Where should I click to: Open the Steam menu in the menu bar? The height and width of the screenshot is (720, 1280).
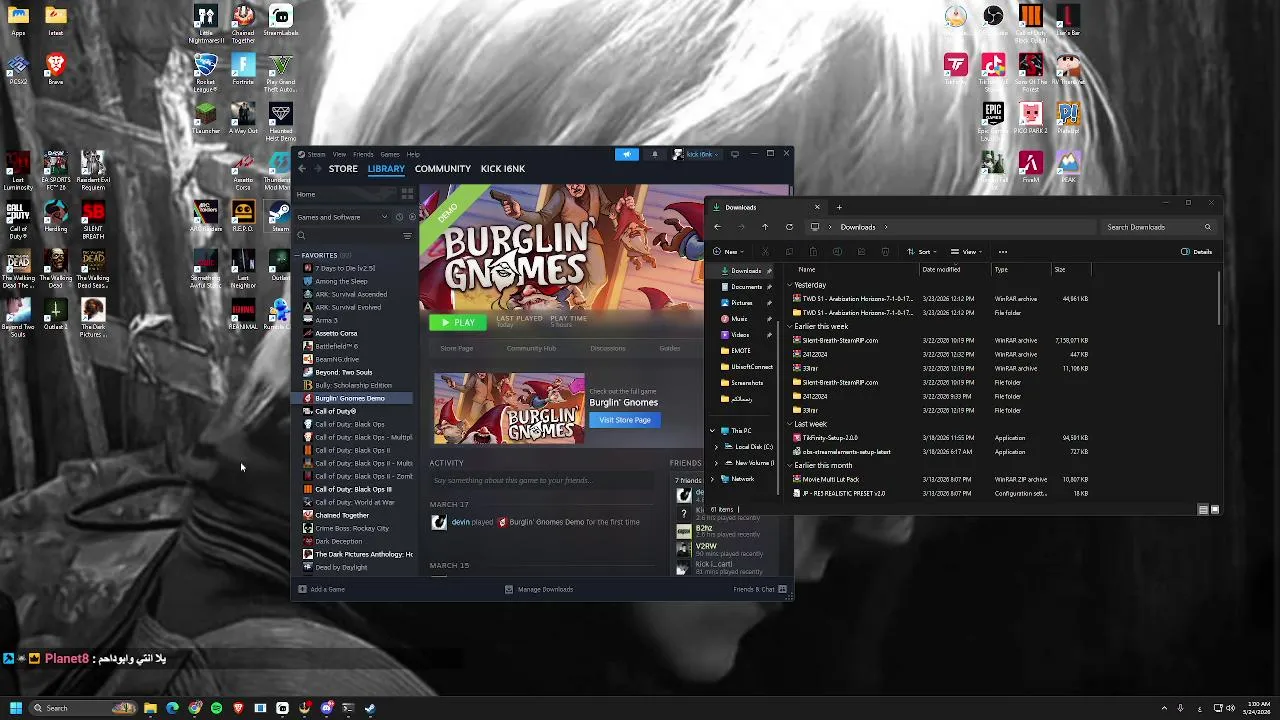pos(316,154)
